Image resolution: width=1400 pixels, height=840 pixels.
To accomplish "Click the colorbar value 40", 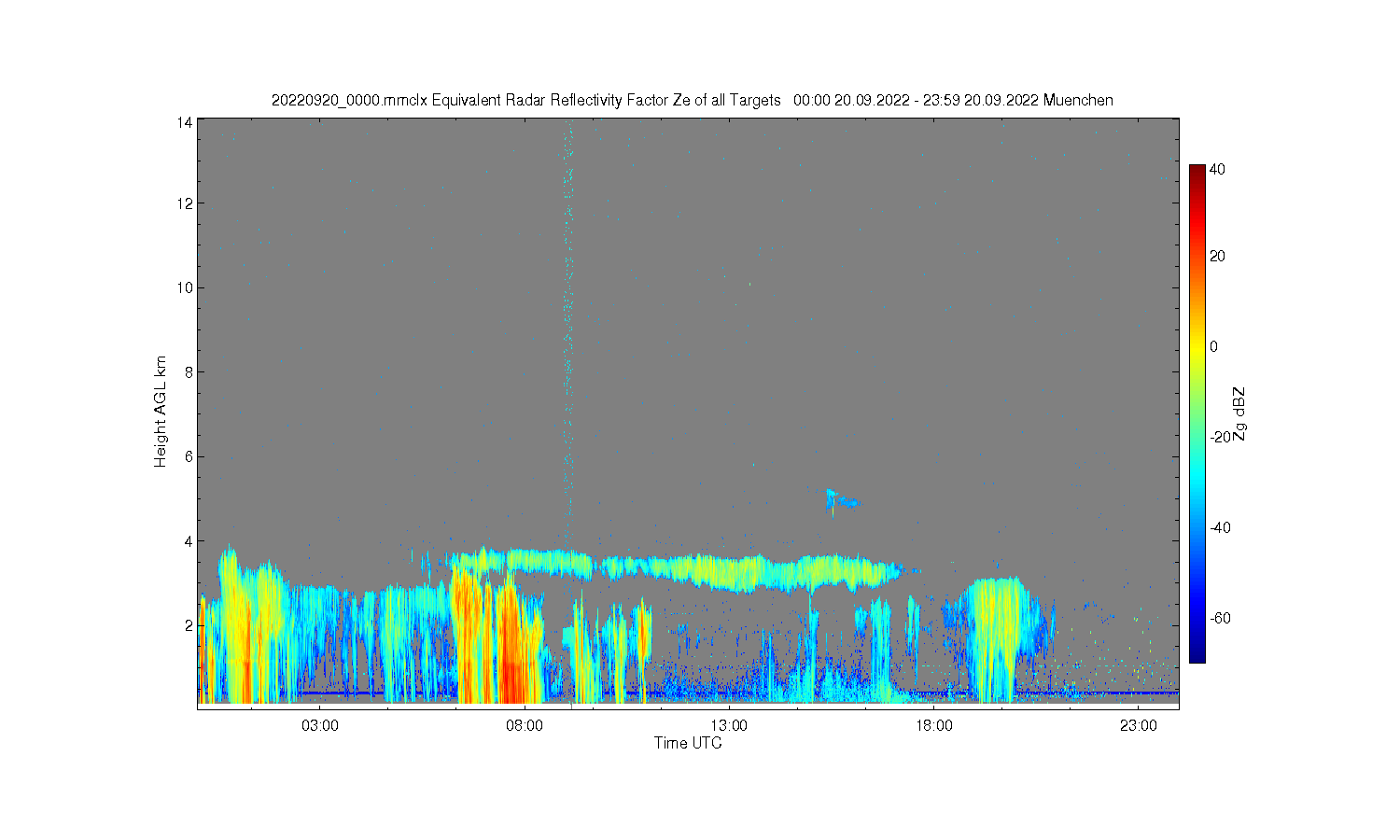I will (1217, 169).
